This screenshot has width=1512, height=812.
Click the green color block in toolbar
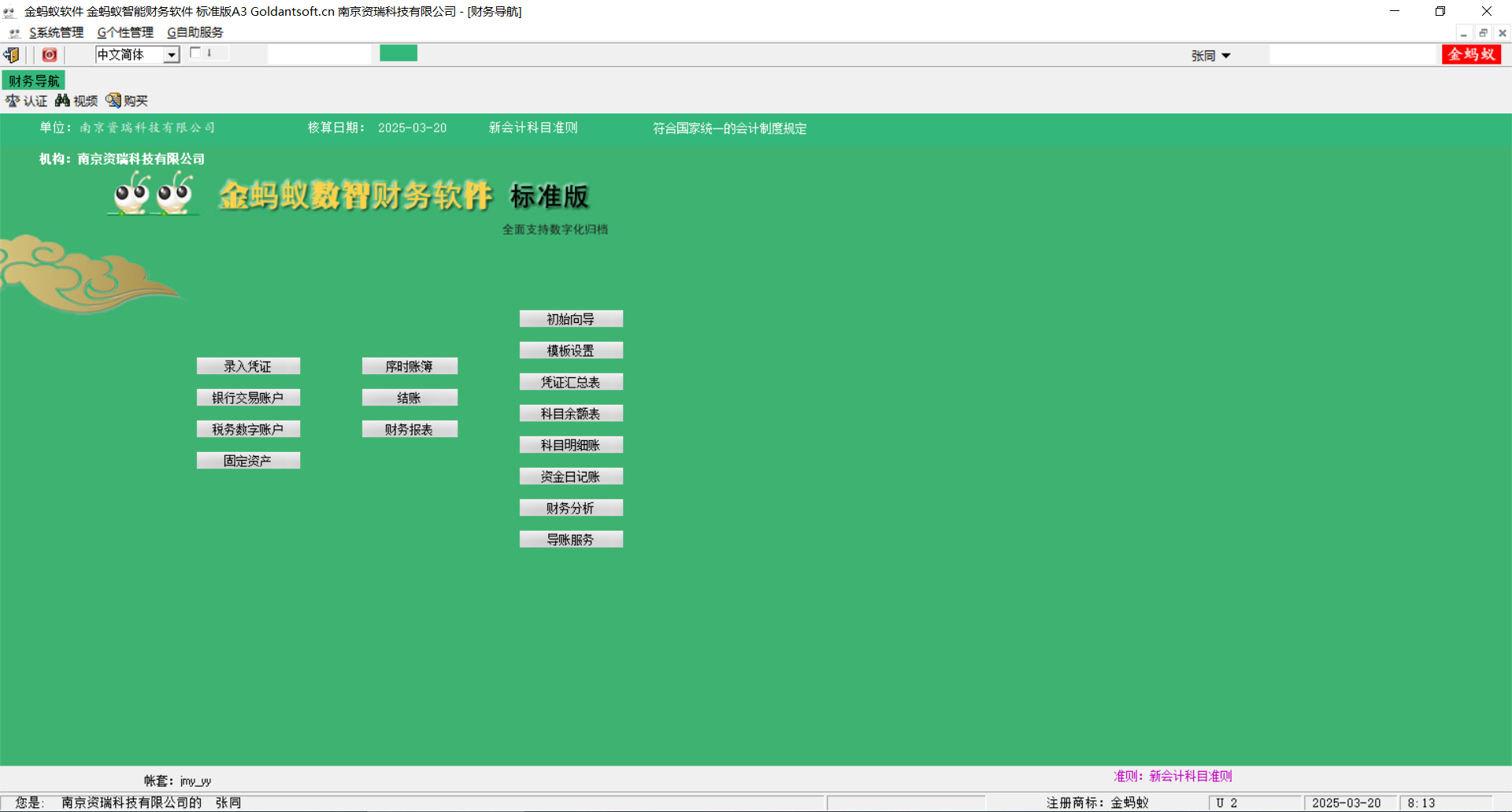(398, 53)
